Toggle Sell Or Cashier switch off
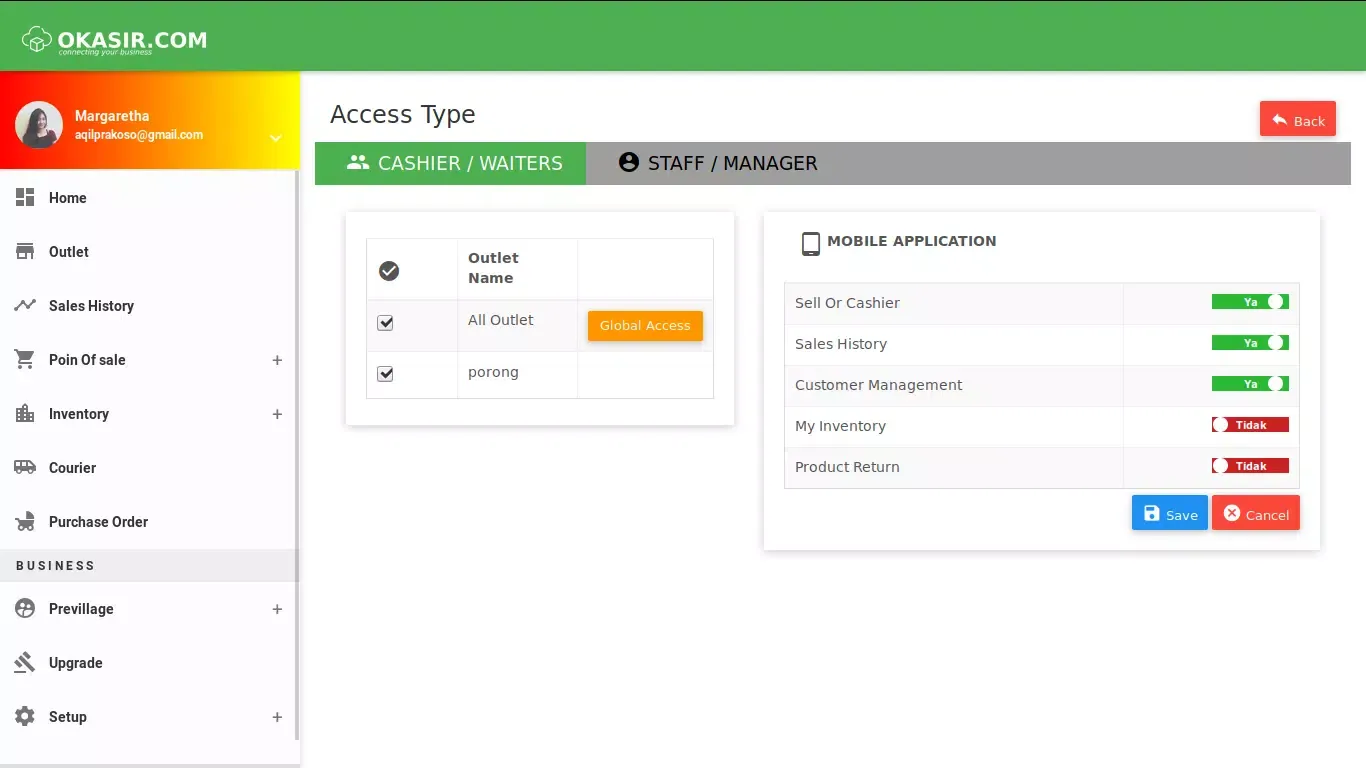This screenshot has height=768, width=1366. 1250,302
